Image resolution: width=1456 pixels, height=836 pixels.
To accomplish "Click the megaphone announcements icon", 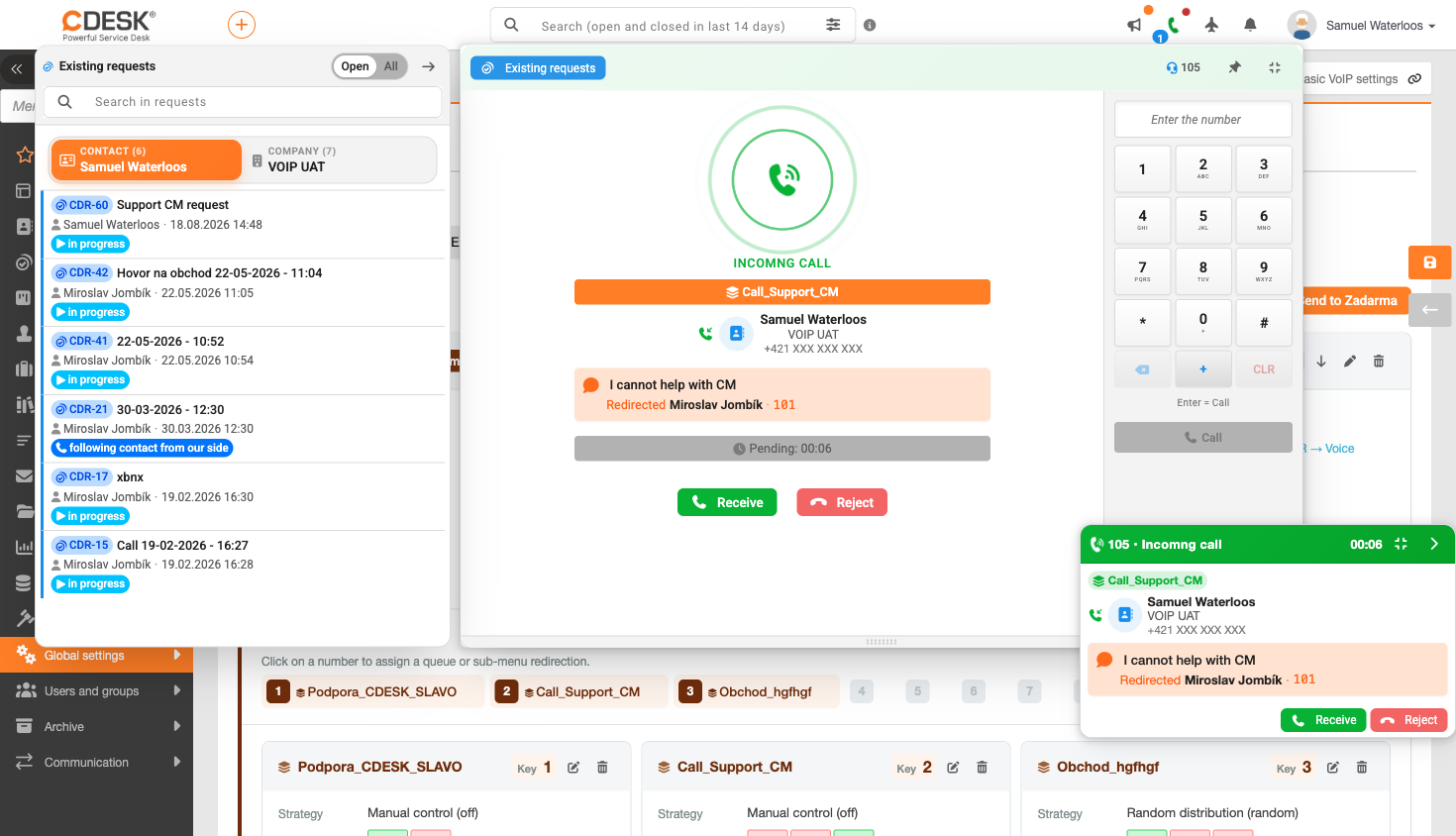I will click(1134, 25).
